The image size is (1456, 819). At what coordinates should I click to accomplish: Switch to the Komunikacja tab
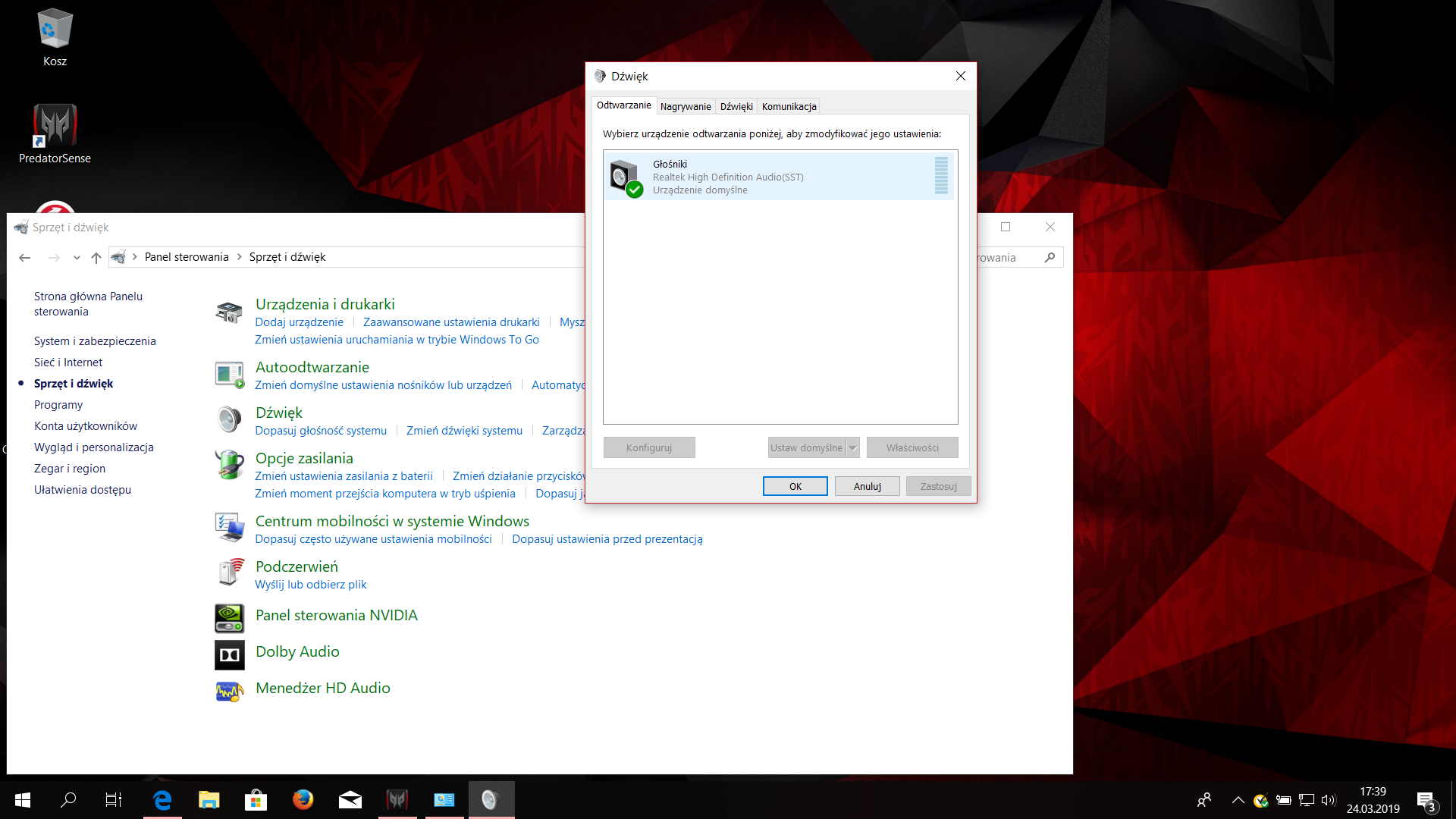(789, 106)
